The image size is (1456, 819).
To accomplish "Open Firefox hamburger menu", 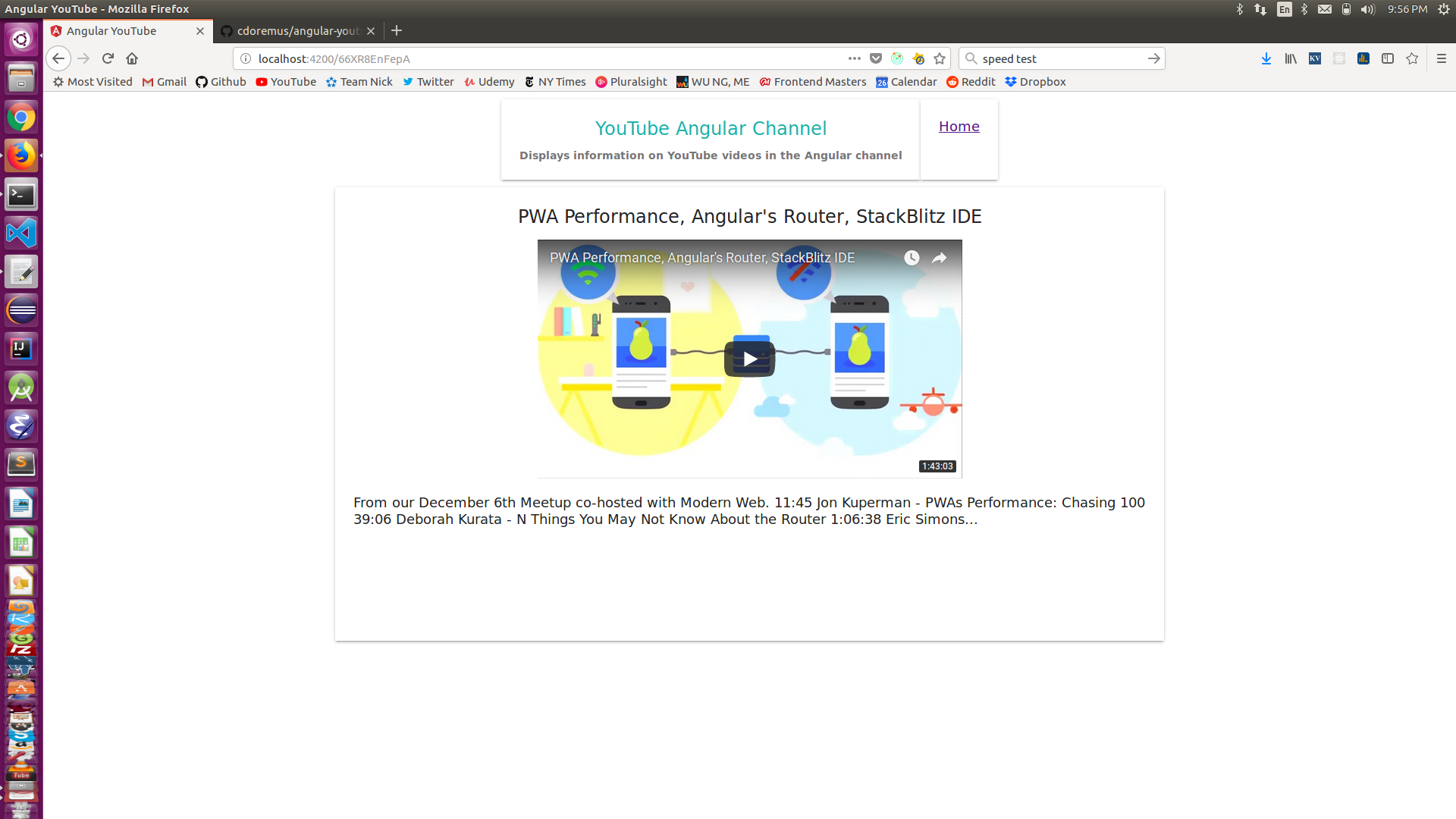I will (1441, 58).
